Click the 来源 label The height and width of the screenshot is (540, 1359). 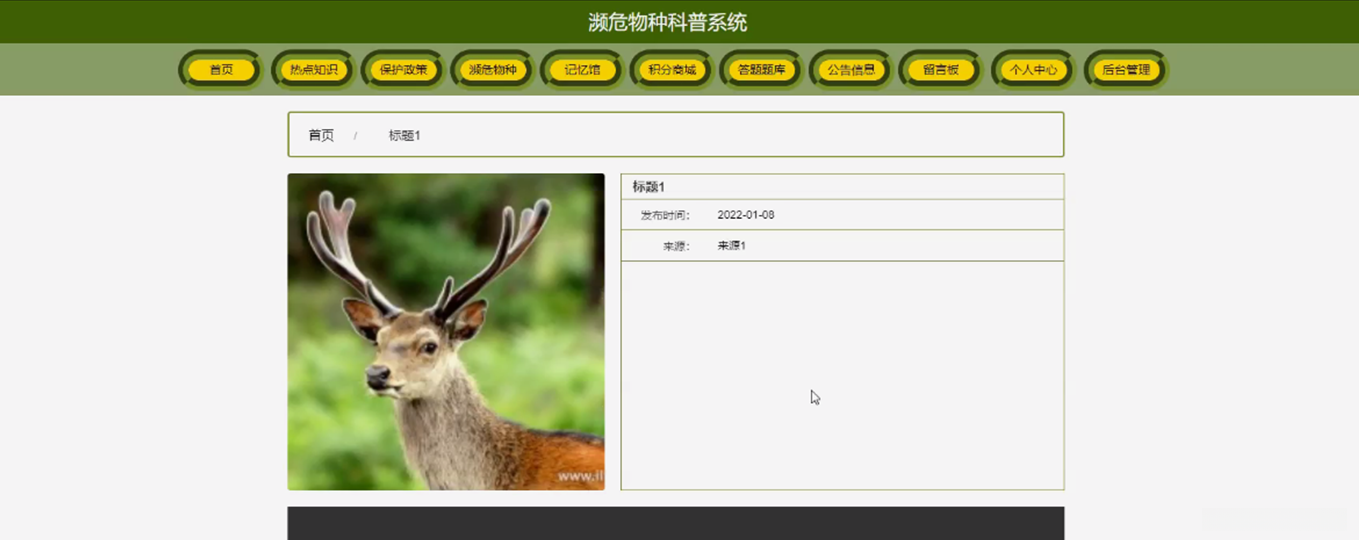[x=676, y=246]
